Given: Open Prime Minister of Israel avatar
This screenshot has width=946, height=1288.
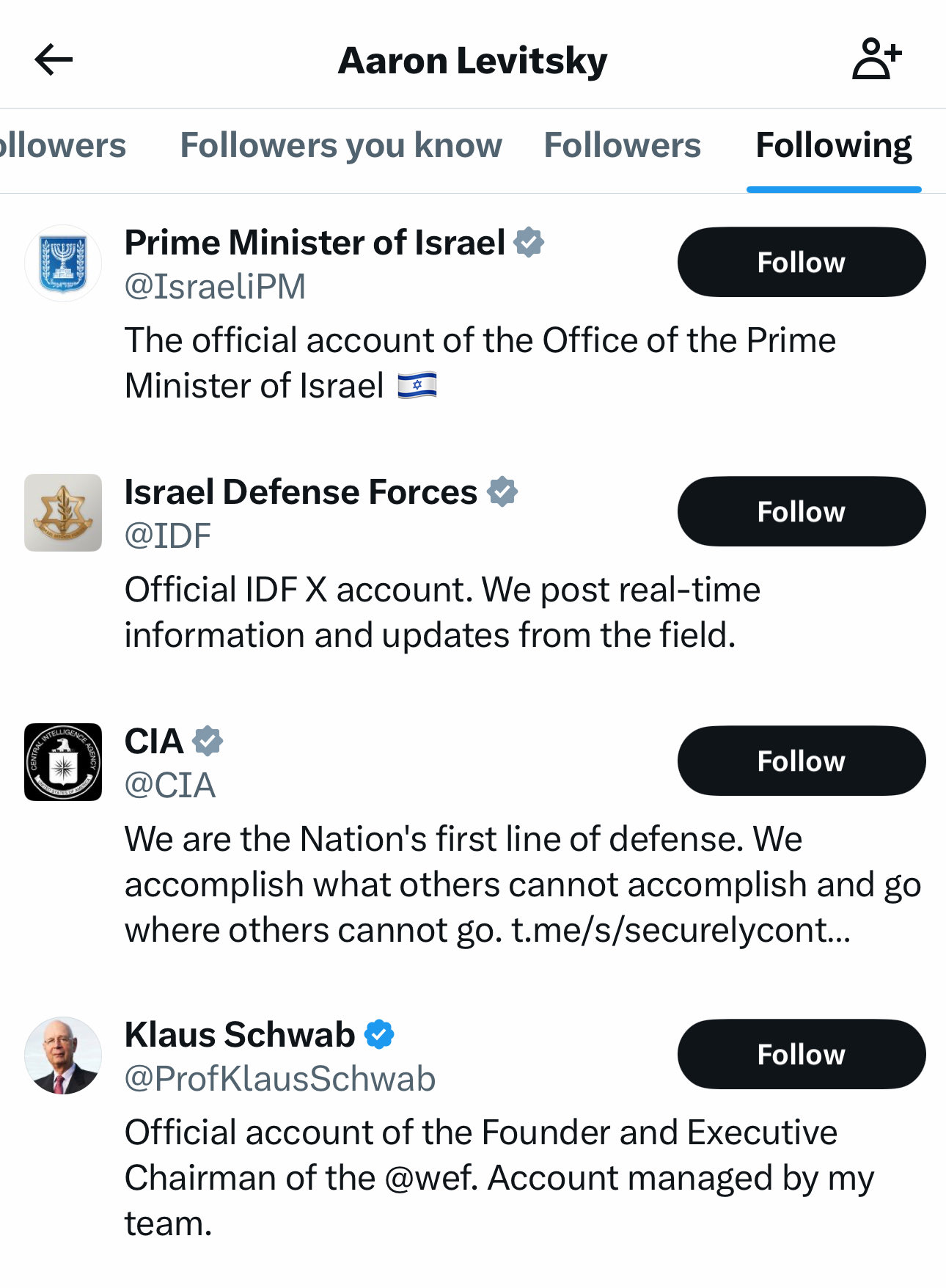Looking at the screenshot, I should tap(63, 263).
